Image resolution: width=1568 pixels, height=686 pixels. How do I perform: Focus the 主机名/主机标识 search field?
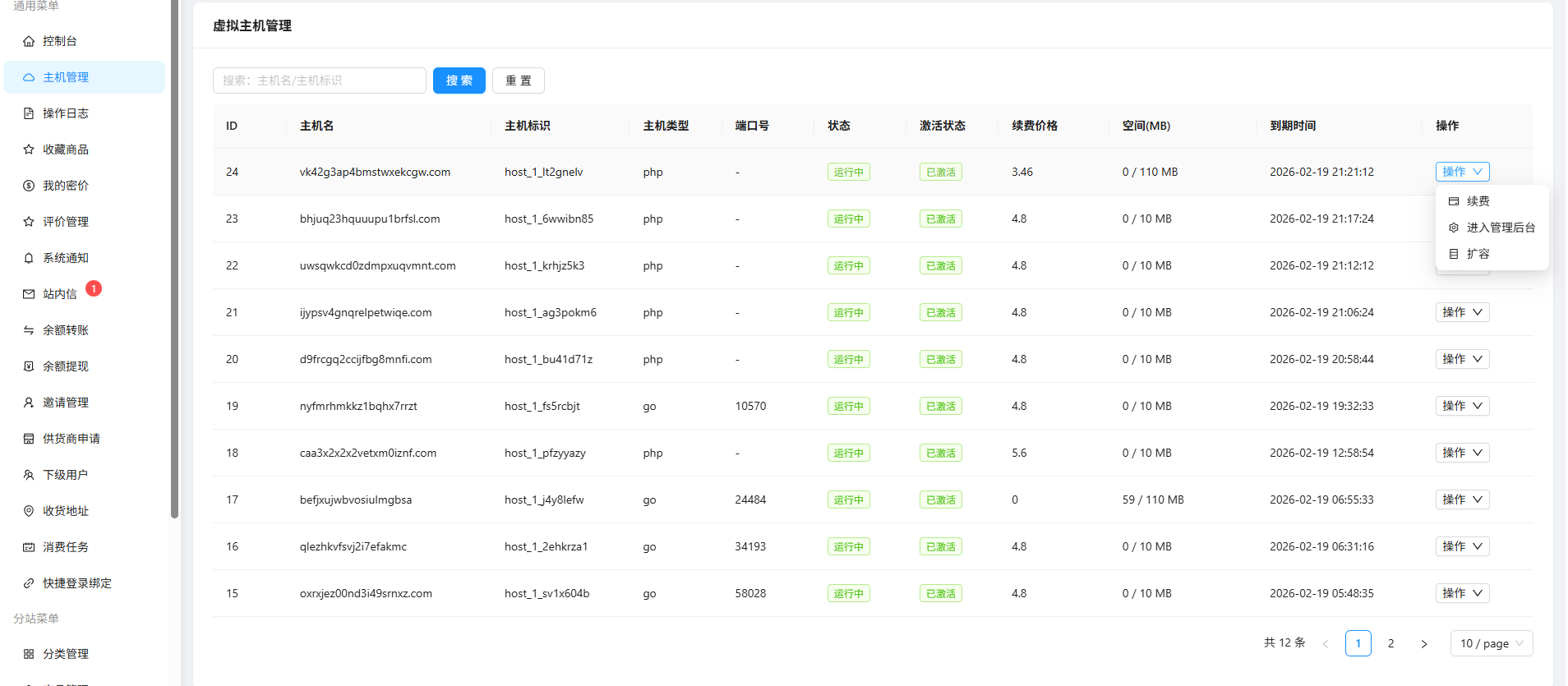pyautogui.click(x=319, y=81)
